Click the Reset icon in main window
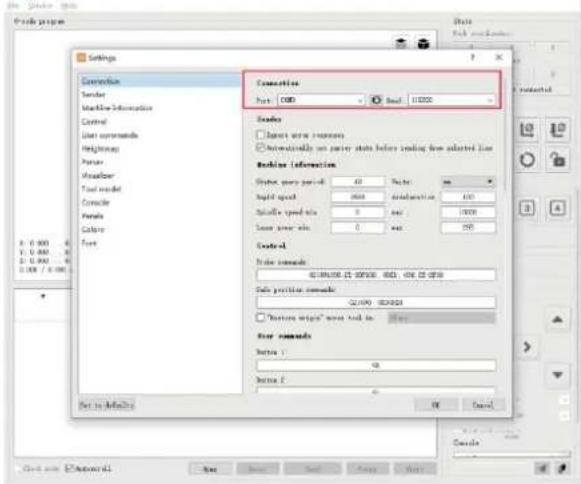The width and height of the screenshot is (581, 484). (527, 160)
